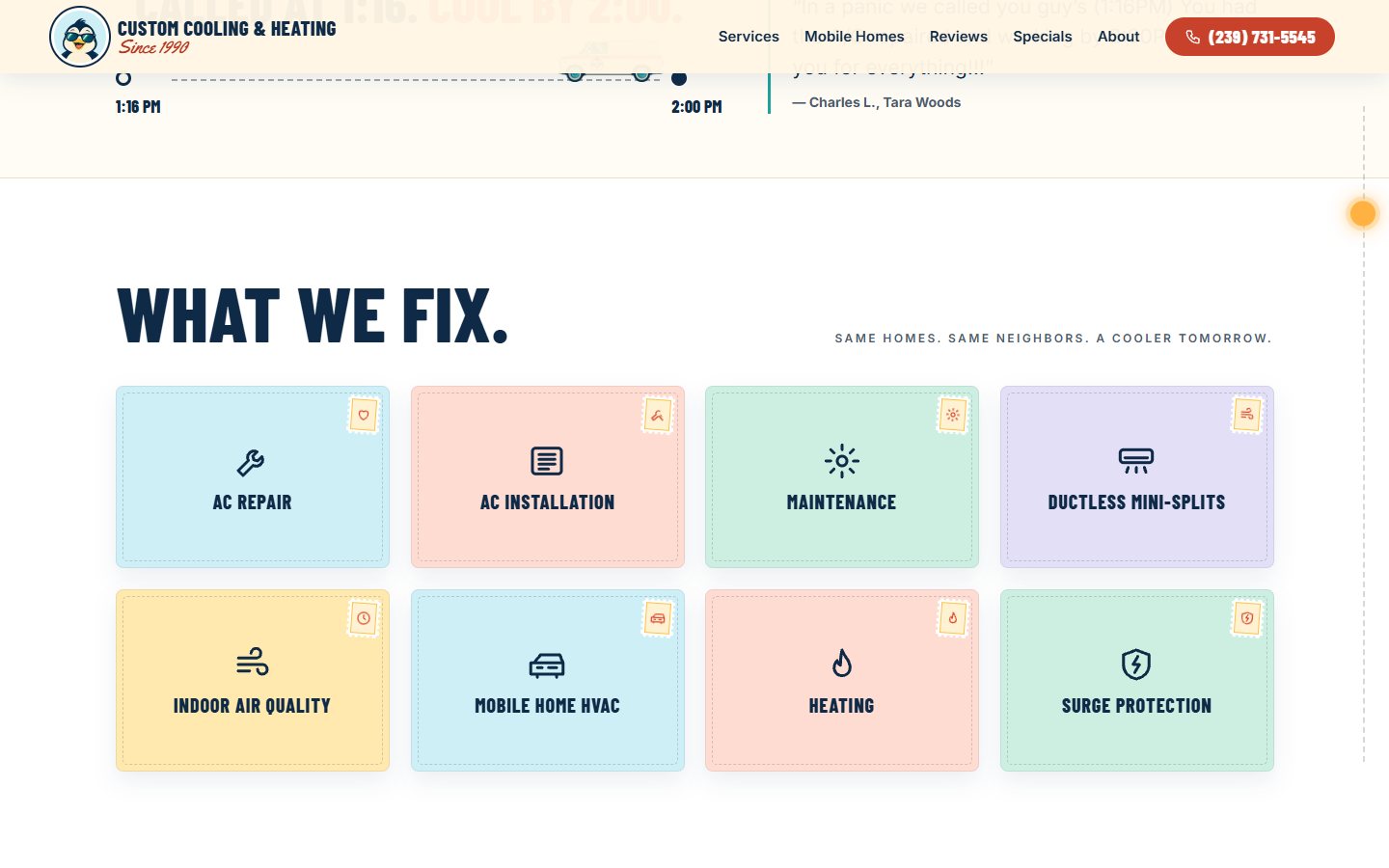Viewport: 1389px width, 868px height.
Task: Click the car icon on Mobile Home HVAC
Action: 547,665
